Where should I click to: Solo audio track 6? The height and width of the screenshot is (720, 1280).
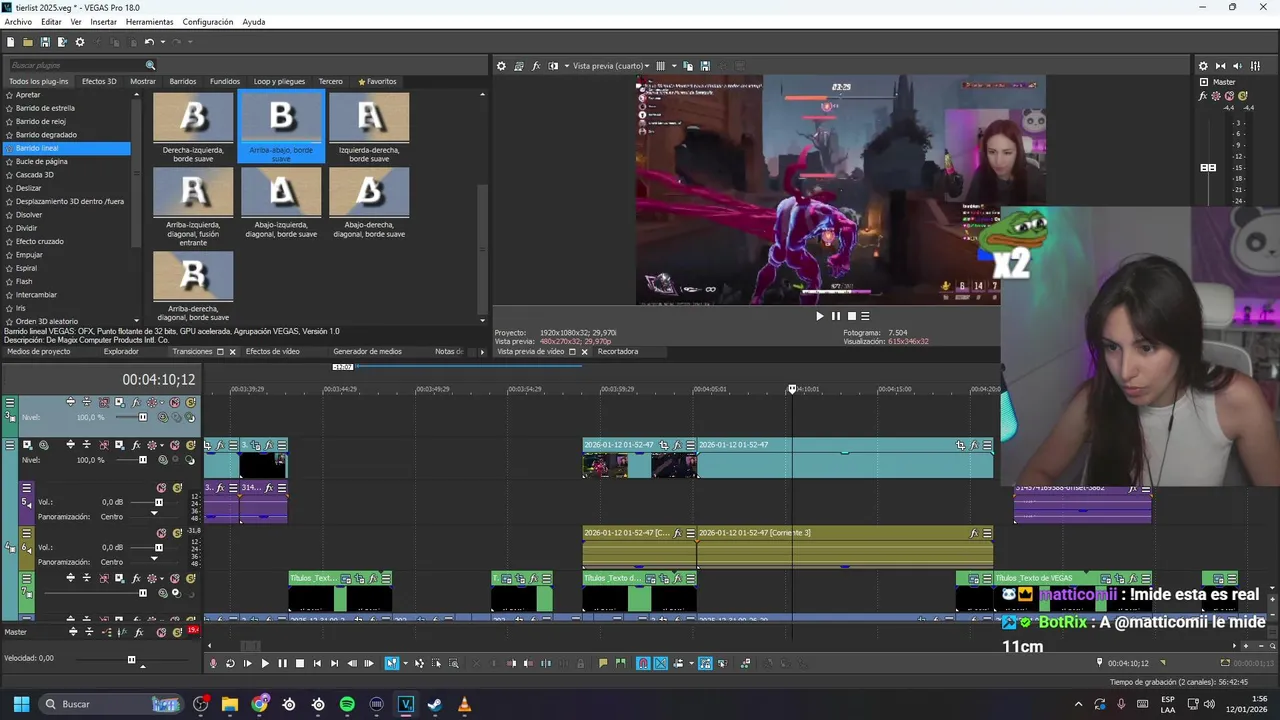[177, 533]
